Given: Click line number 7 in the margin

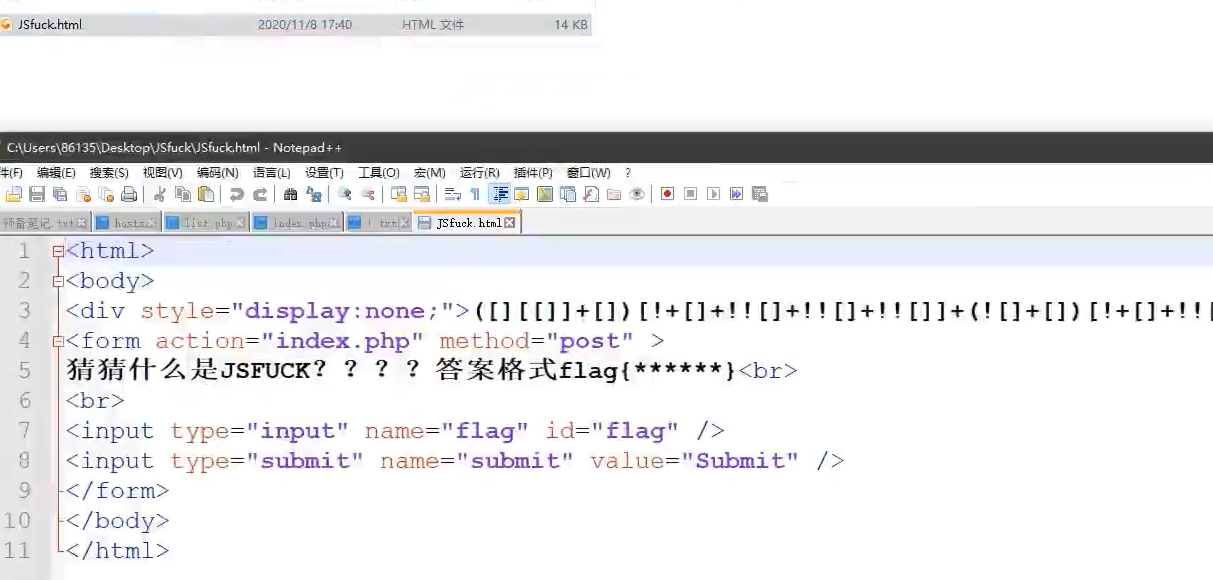Looking at the screenshot, I should [24, 431].
